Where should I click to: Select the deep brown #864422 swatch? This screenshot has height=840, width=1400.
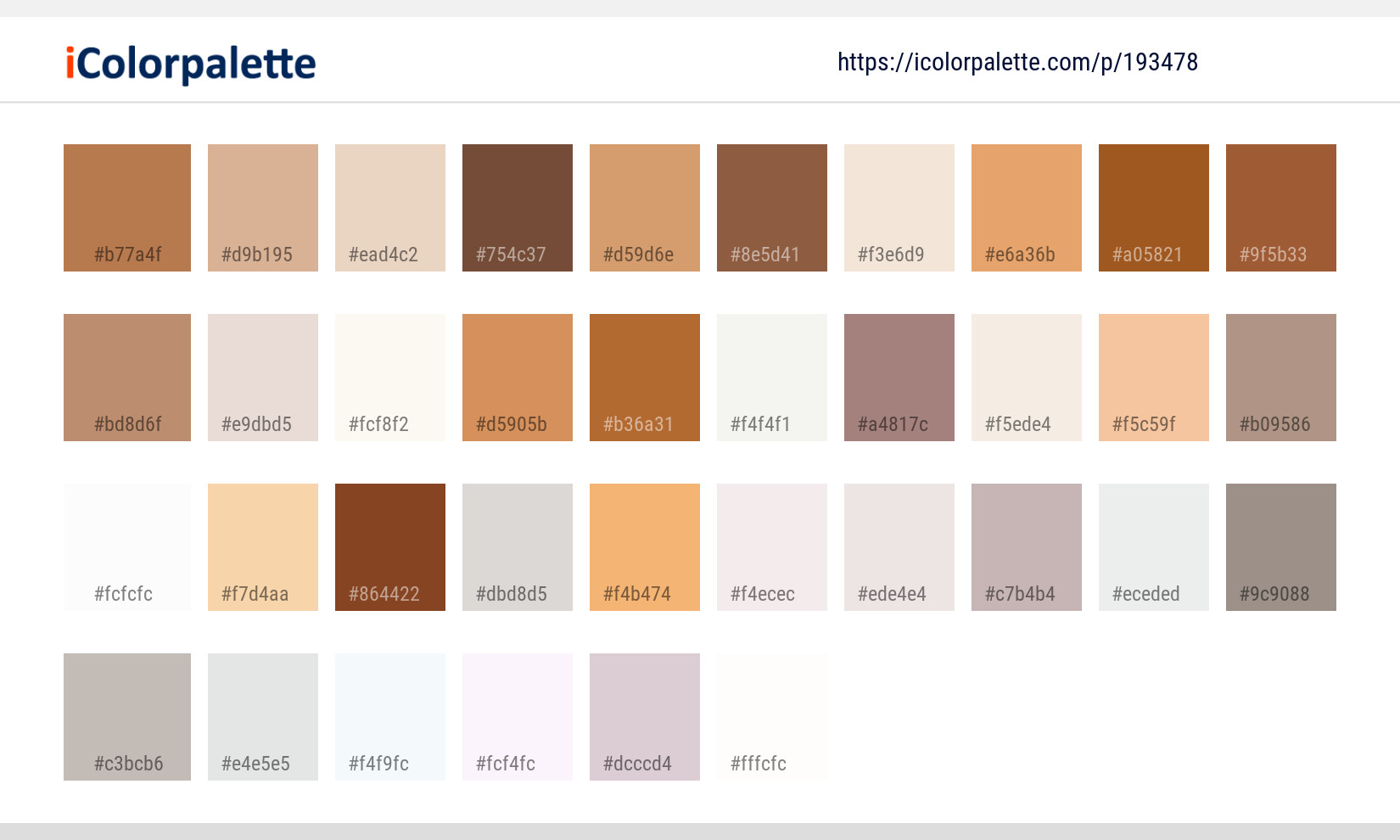[x=389, y=546]
